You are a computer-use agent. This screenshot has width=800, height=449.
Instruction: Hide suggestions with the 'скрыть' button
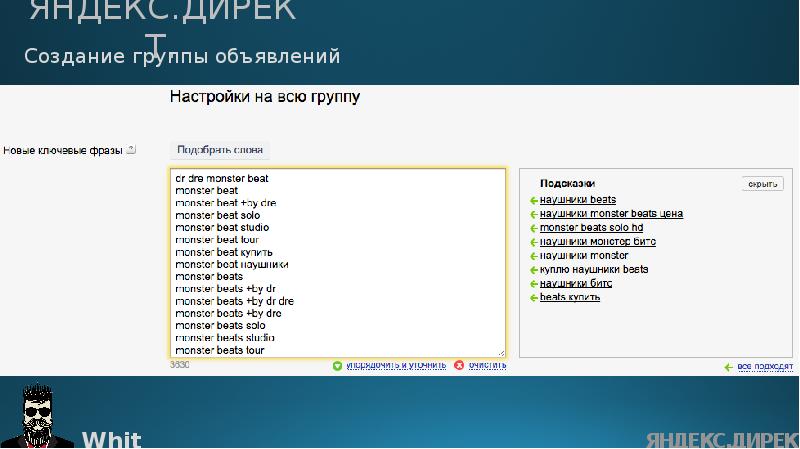tap(762, 184)
